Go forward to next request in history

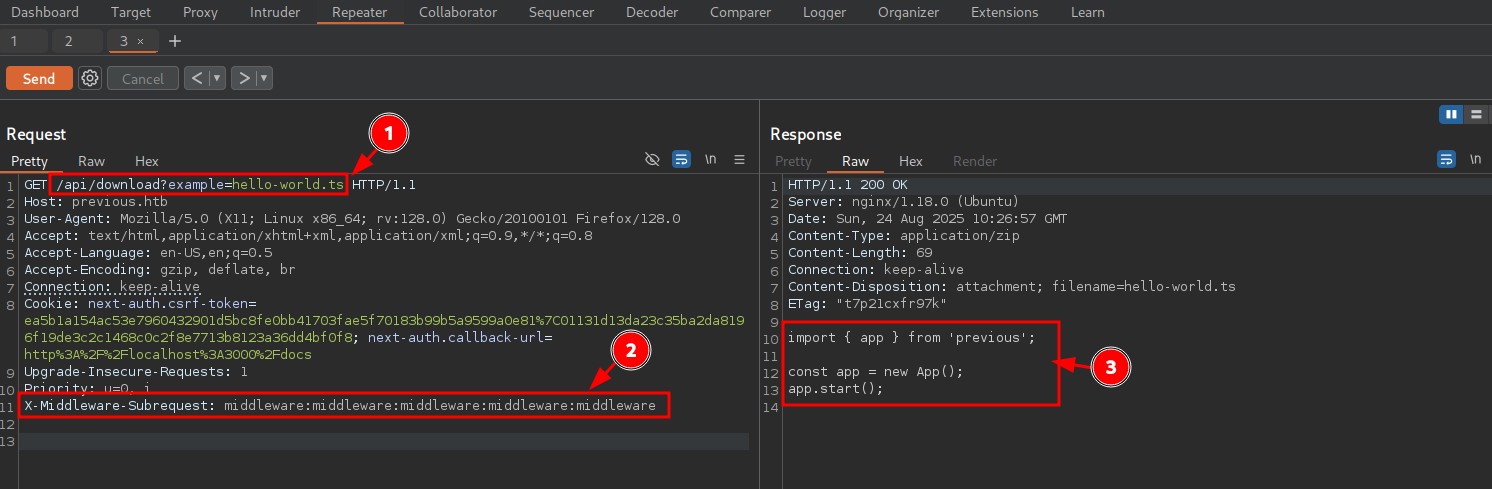click(x=243, y=78)
